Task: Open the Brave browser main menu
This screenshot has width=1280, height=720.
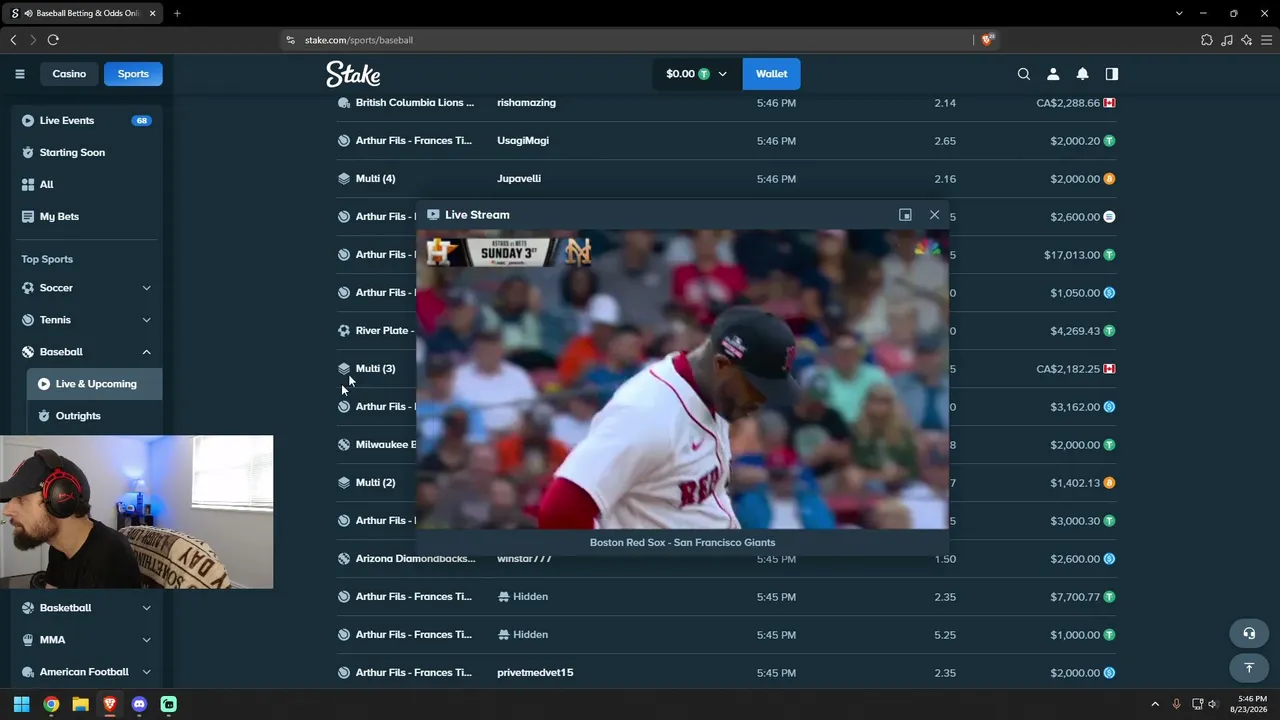Action: coord(1267,40)
